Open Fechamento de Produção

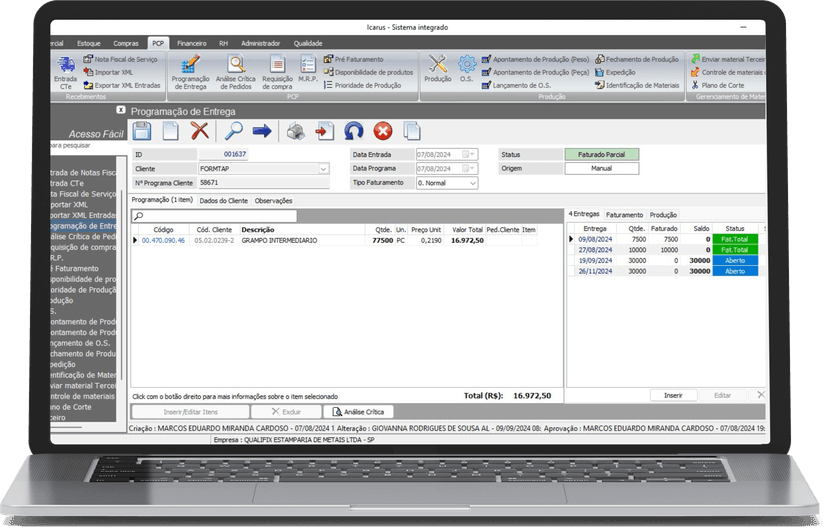637,59
